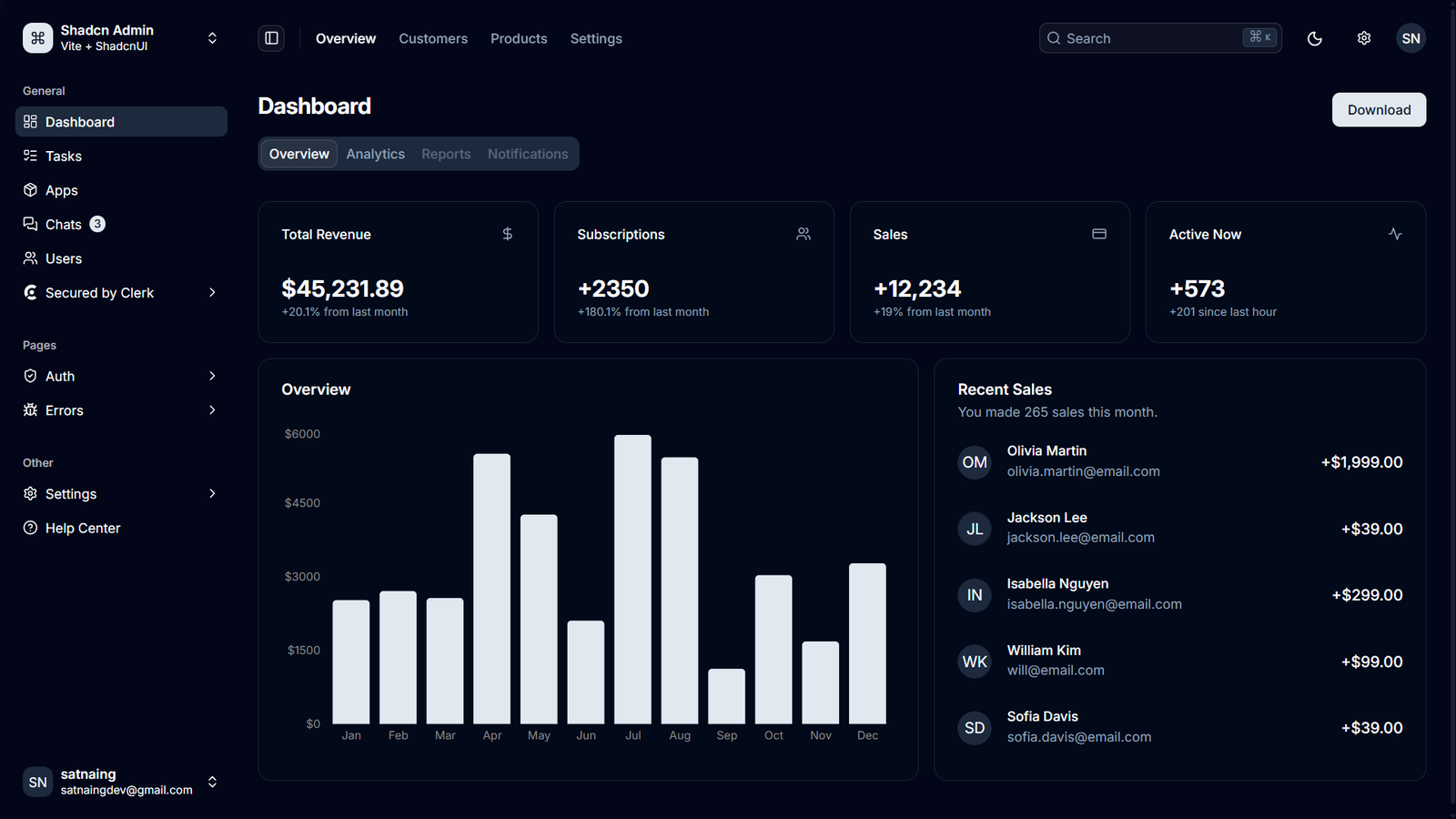Click the July bar in Overview chart

[x=632, y=580]
